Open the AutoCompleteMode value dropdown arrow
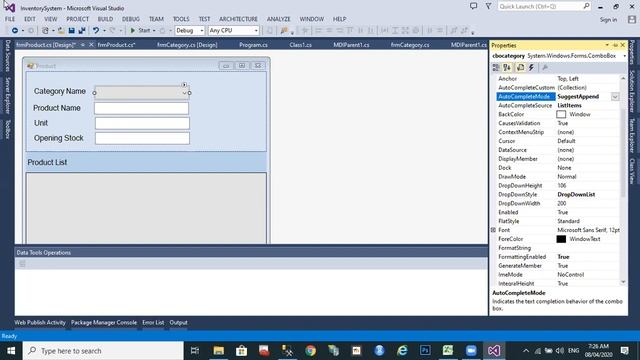 click(615, 97)
